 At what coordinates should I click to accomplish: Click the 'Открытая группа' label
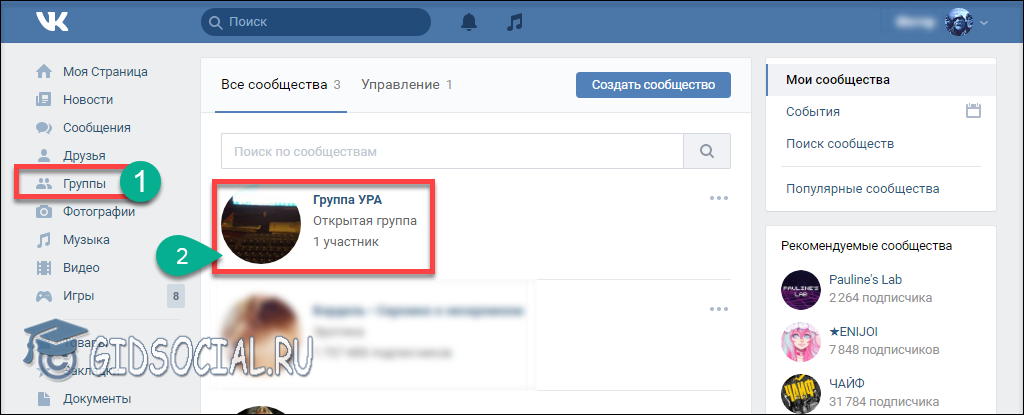365,221
